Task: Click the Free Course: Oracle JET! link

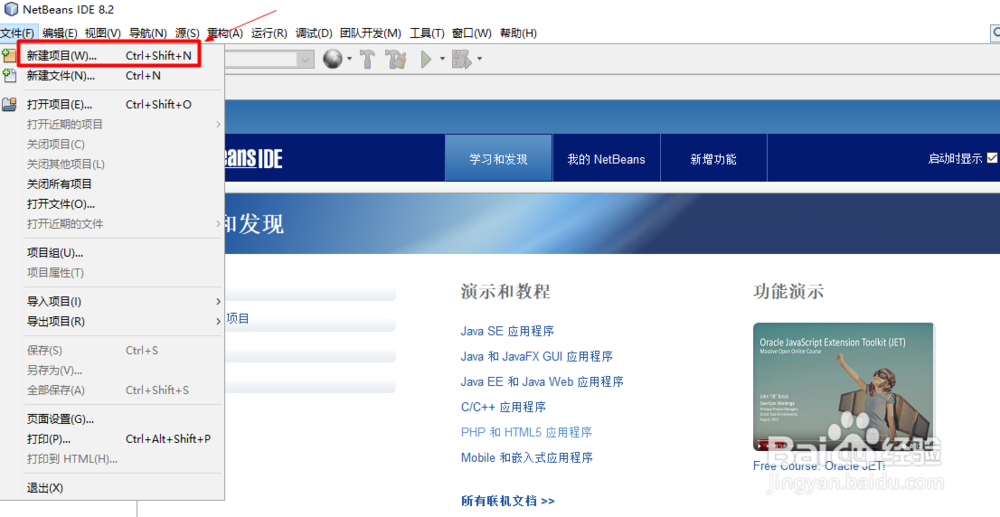Action: (819, 466)
